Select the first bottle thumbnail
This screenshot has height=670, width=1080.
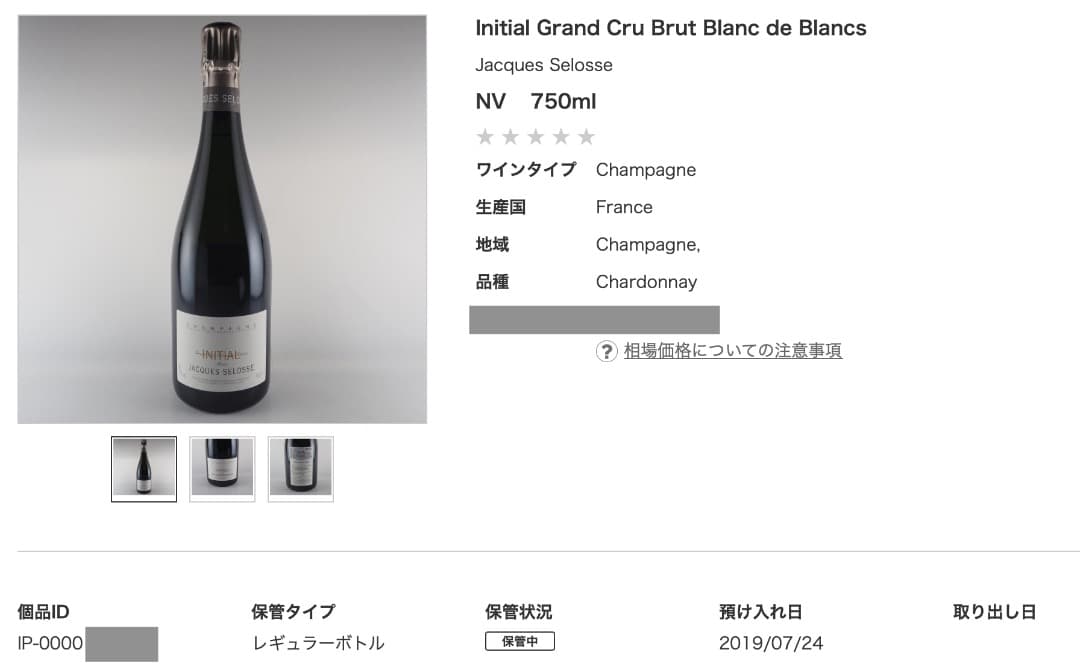[144, 468]
